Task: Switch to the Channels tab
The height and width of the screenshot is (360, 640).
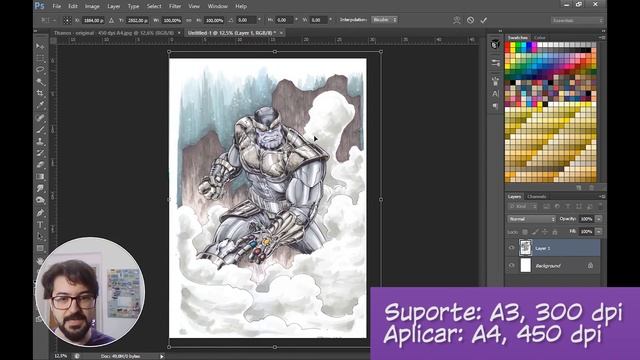Action: click(x=536, y=197)
